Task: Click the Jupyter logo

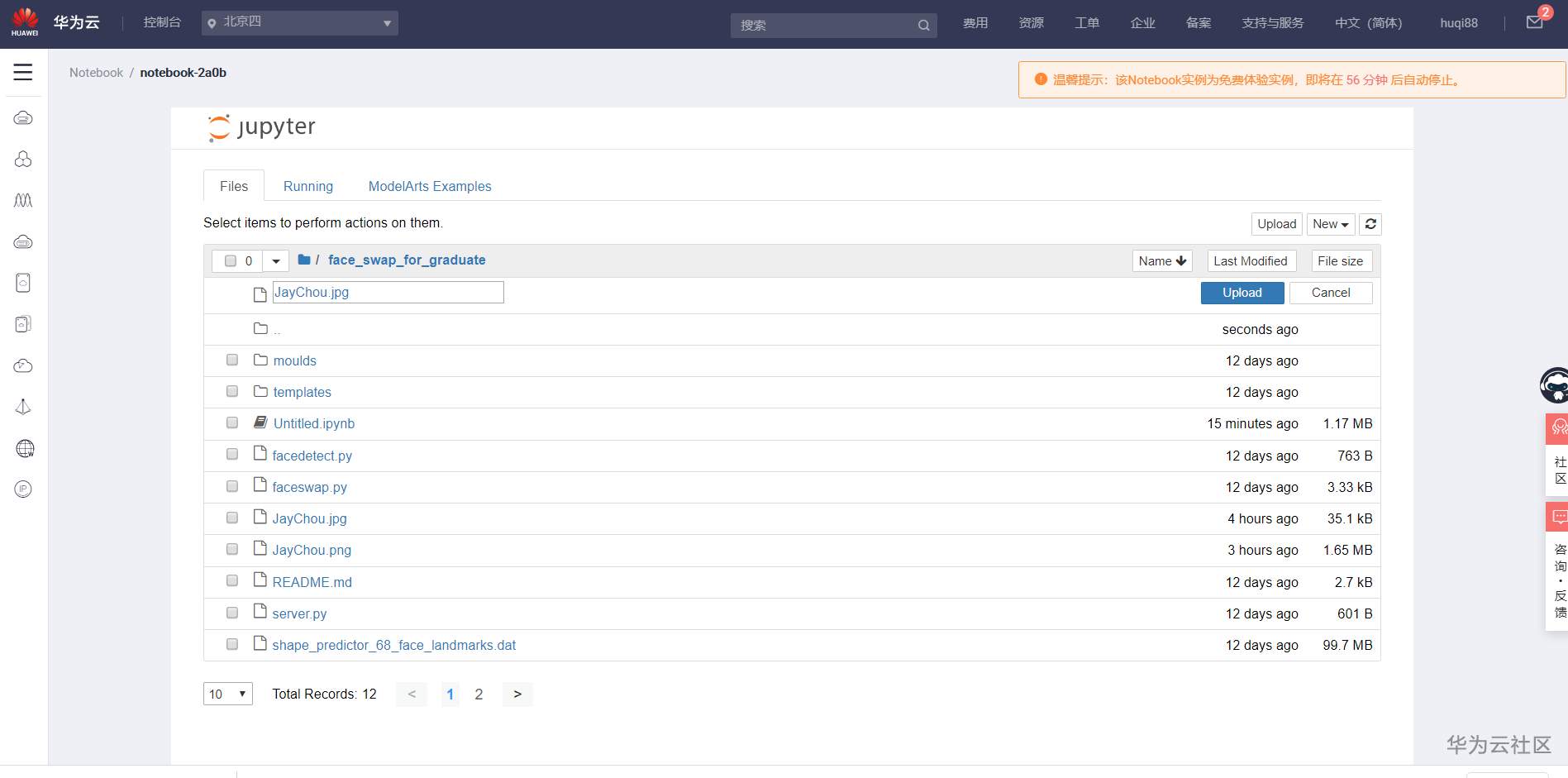Action: (261, 127)
